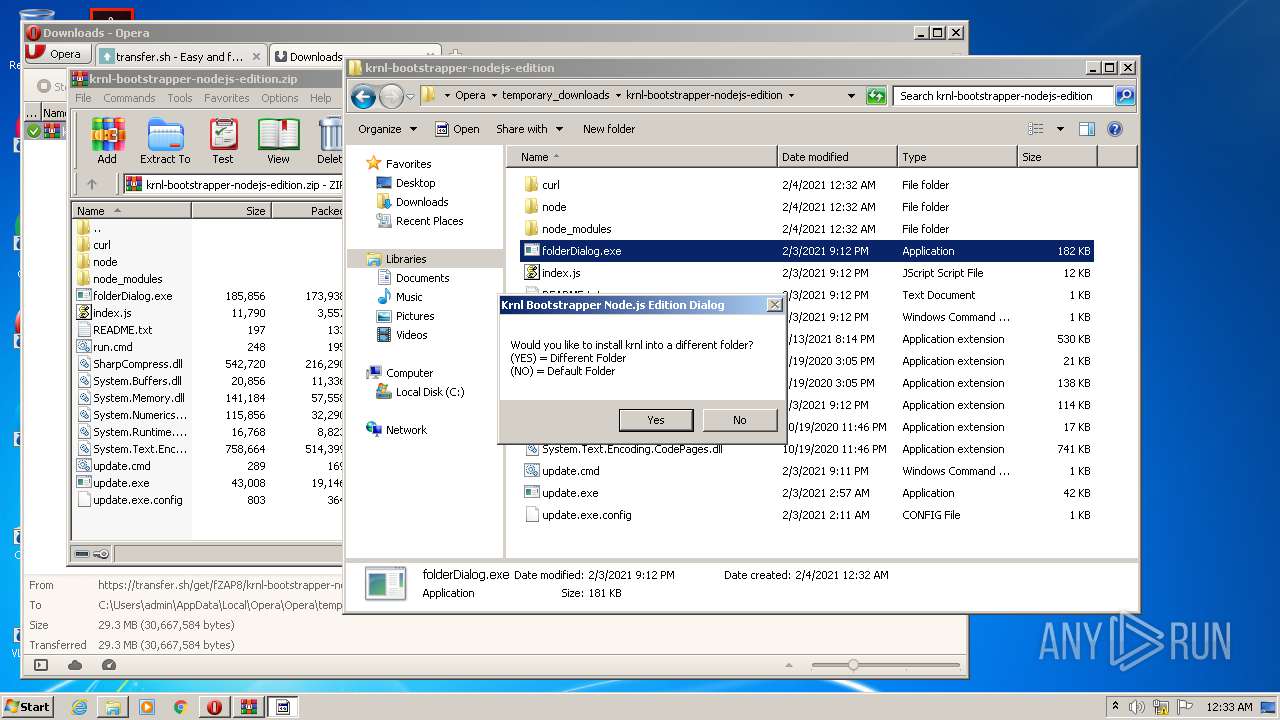1280x720 pixels.
Task: Toggle the Explorer preview pane icon
Action: 1087,129
